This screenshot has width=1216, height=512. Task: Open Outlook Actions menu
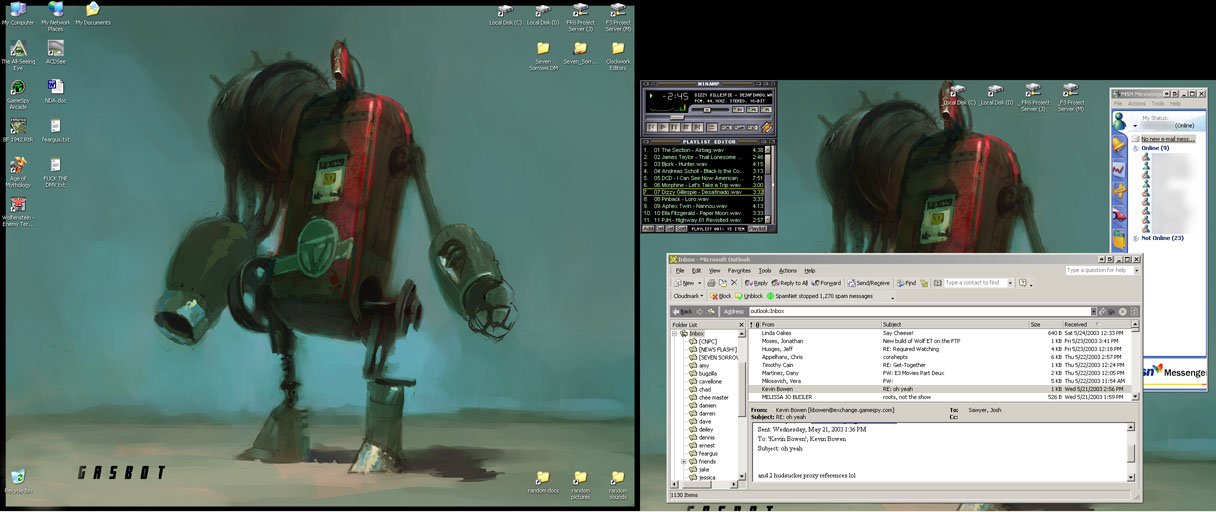[x=788, y=271]
